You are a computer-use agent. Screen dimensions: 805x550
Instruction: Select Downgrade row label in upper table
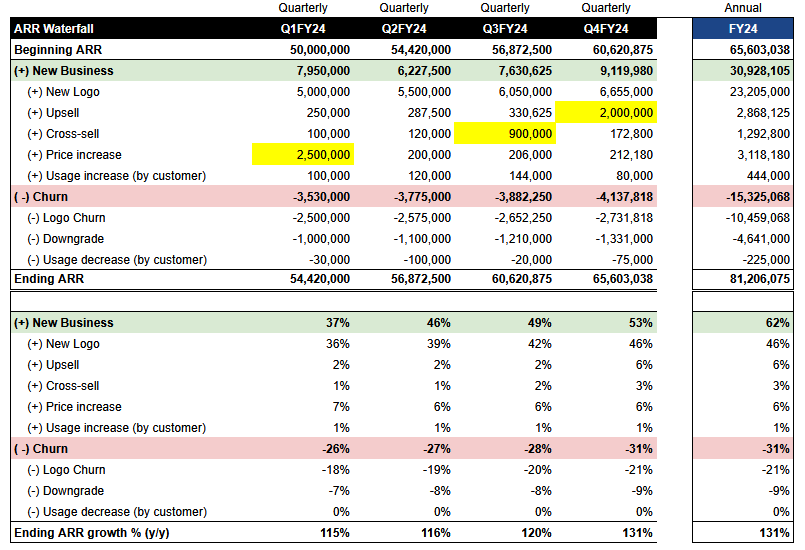[x=66, y=239]
